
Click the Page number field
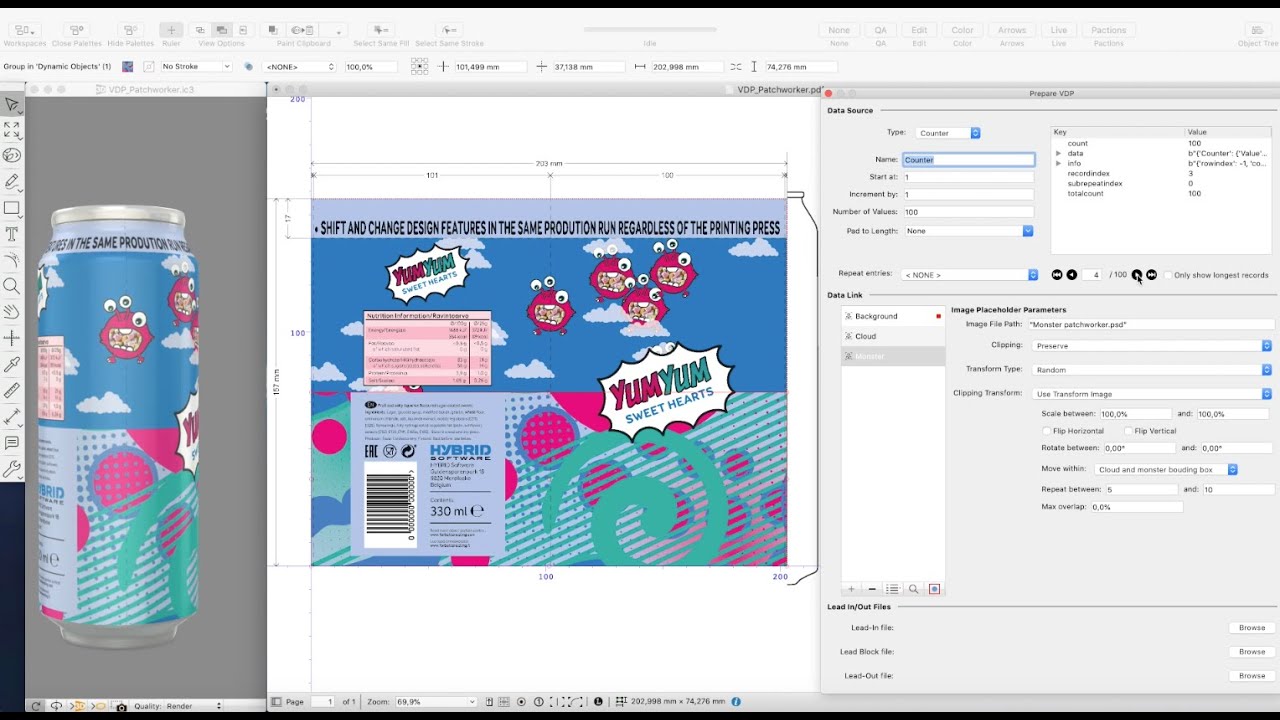[322, 702]
